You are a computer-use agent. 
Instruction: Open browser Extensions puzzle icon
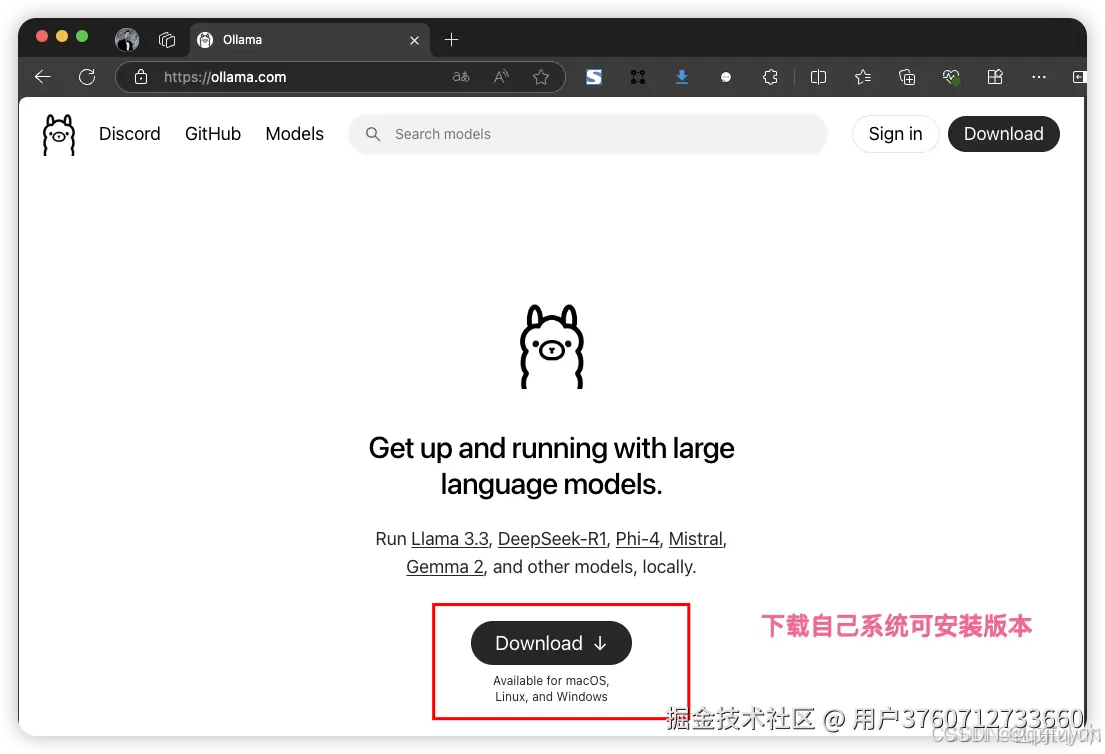point(770,77)
